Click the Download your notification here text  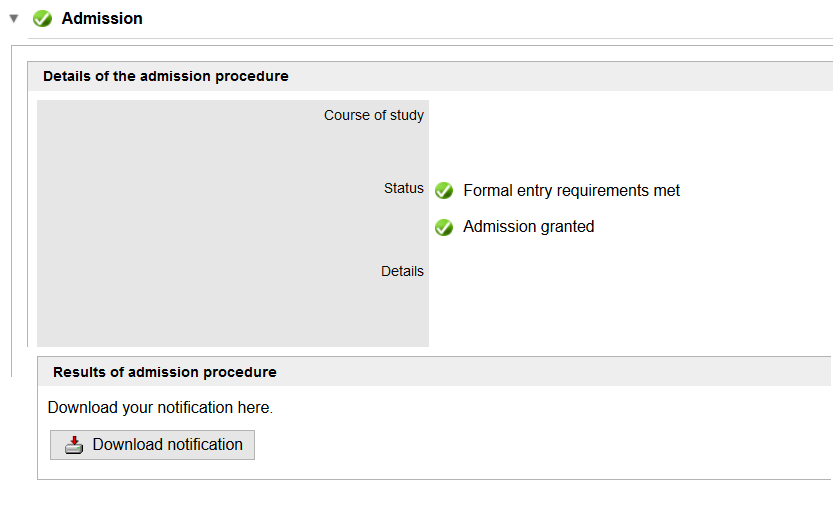[160, 408]
